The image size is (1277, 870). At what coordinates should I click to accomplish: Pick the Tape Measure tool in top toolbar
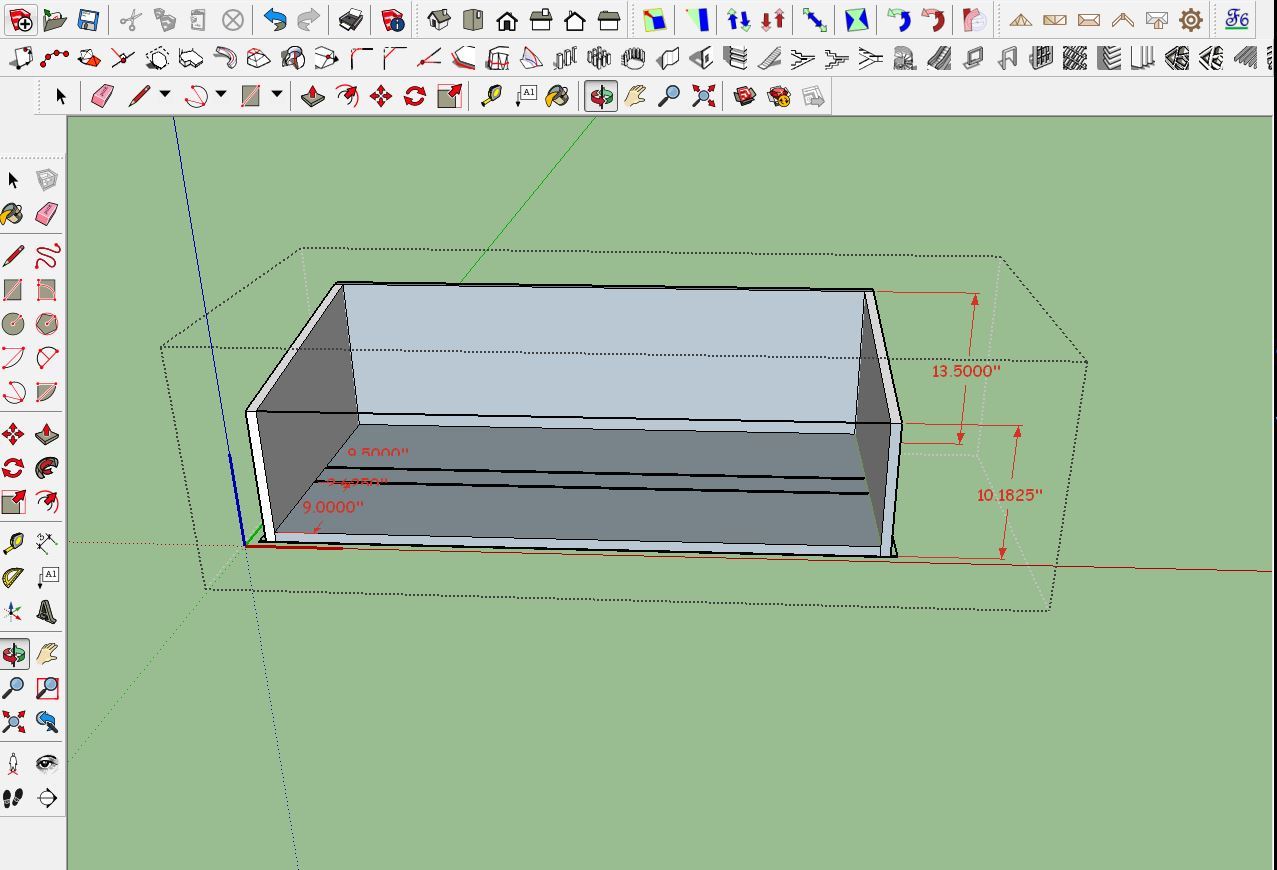tap(491, 96)
